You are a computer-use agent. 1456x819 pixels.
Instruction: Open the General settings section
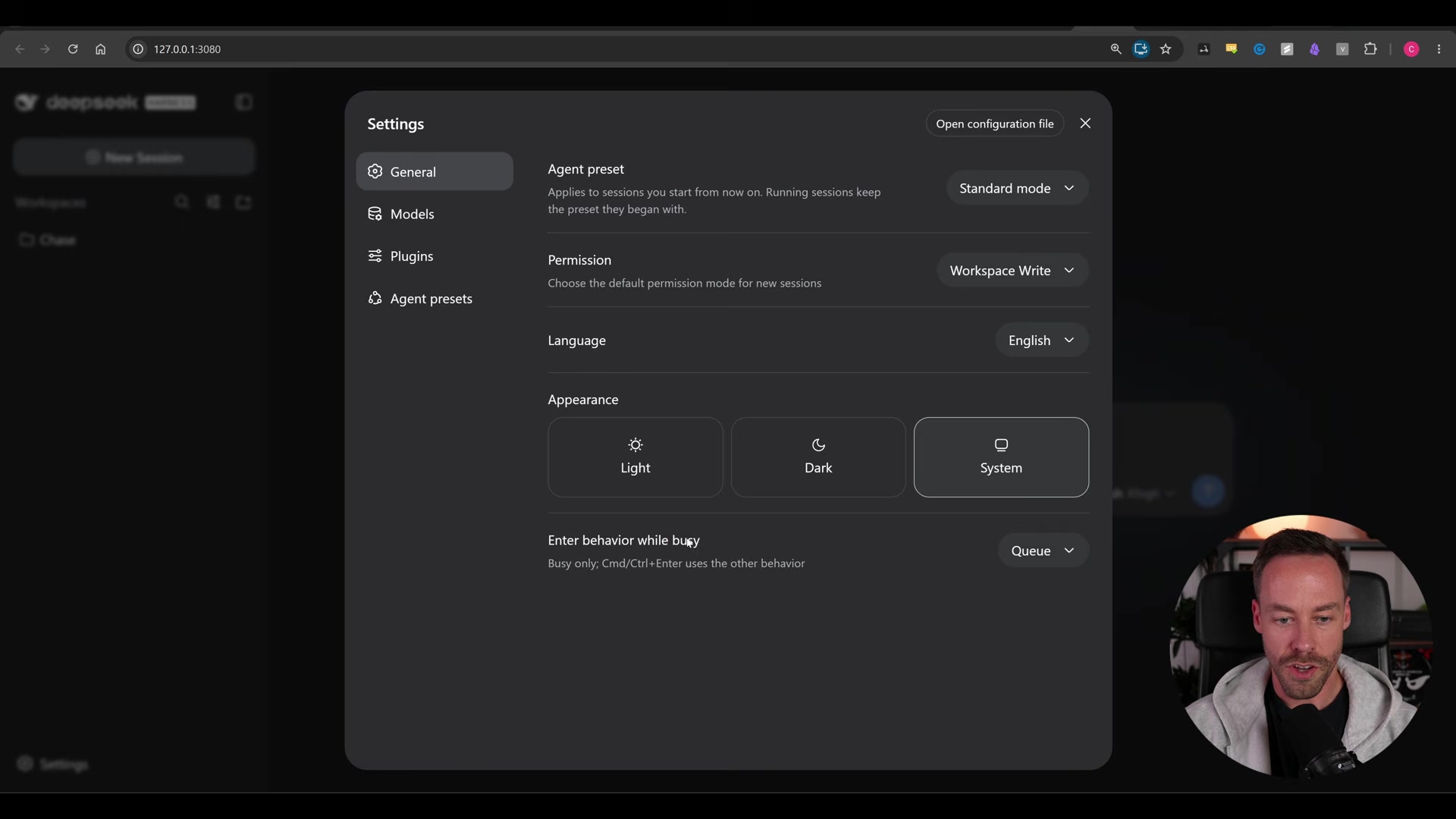click(x=435, y=171)
